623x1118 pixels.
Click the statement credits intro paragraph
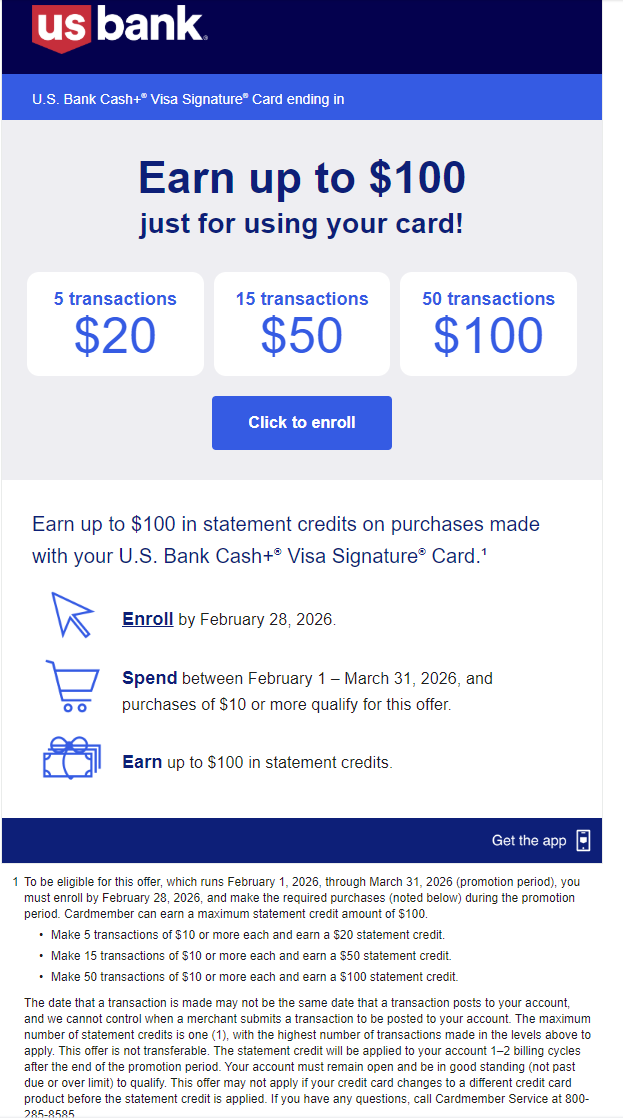(286, 540)
